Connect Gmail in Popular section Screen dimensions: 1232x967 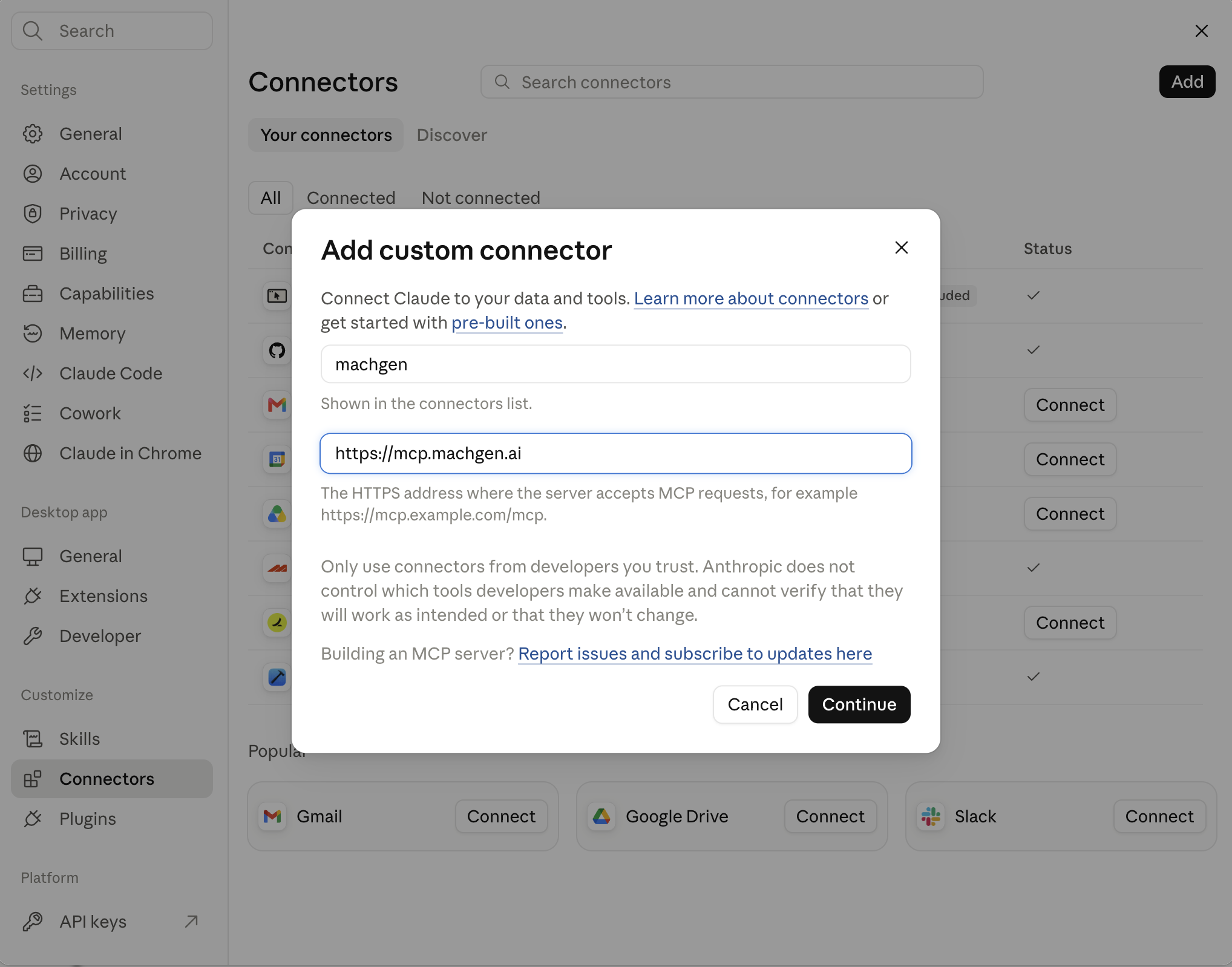click(501, 816)
